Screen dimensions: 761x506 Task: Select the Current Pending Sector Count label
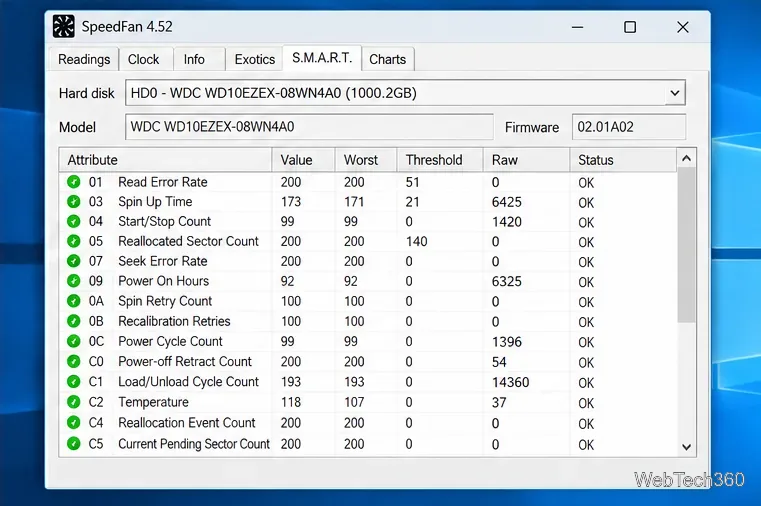click(x=194, y=444)
